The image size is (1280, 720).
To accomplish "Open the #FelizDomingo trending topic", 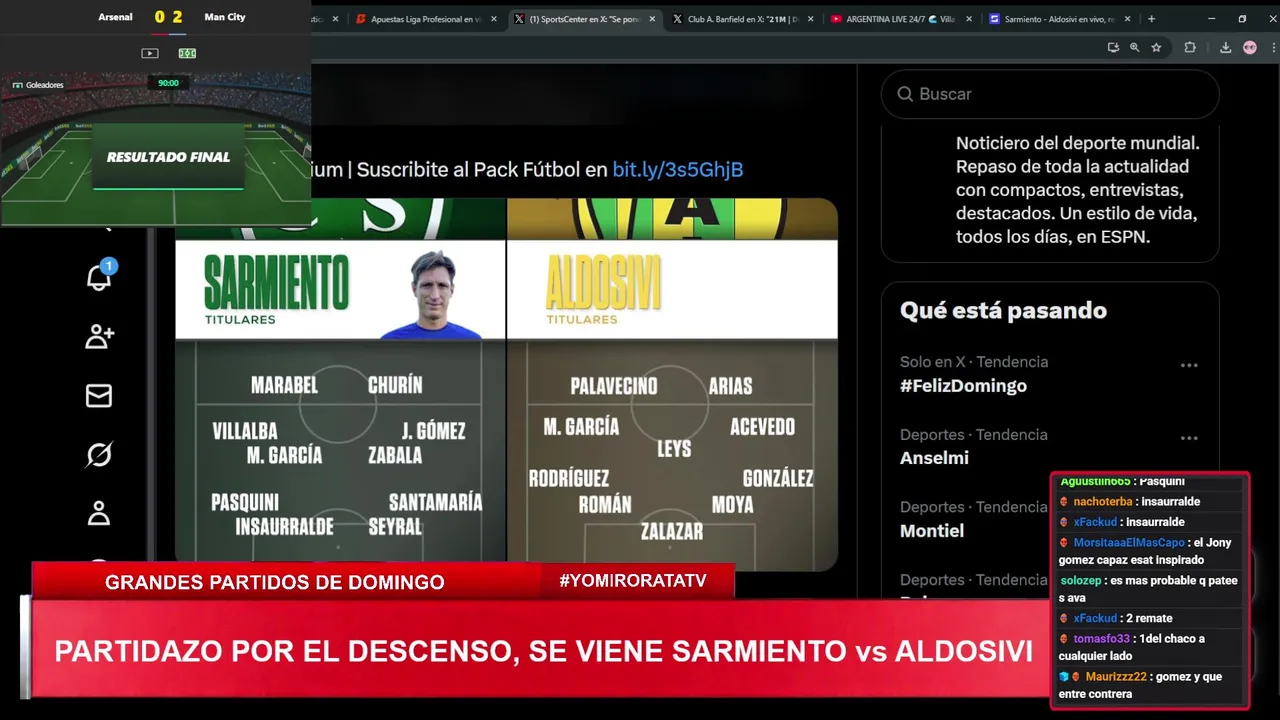I will click(963, 386).
